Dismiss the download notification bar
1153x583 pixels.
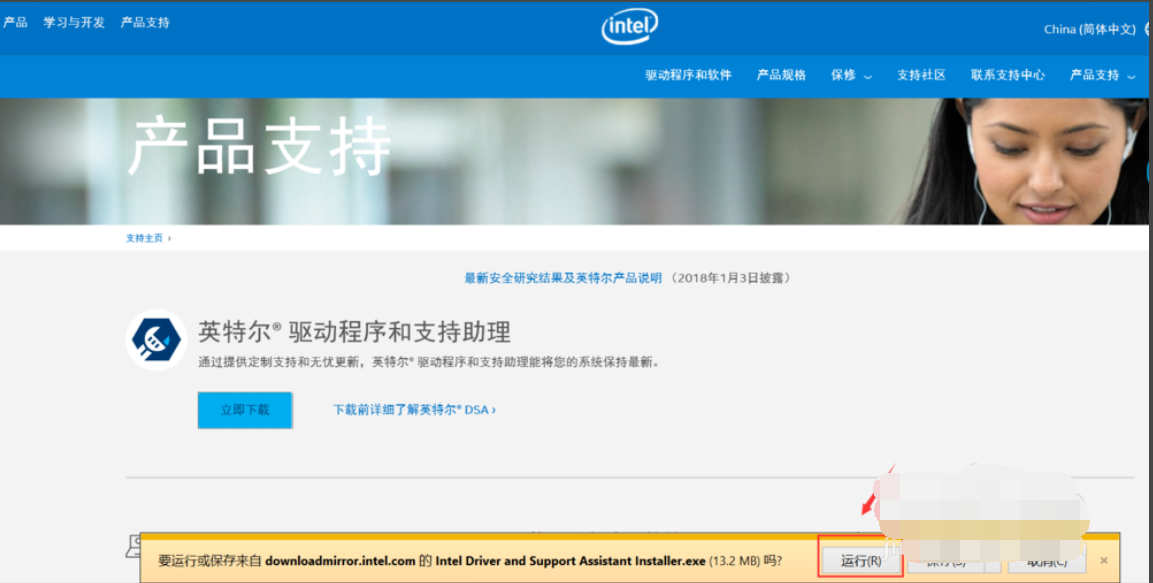click(1104, 561)
